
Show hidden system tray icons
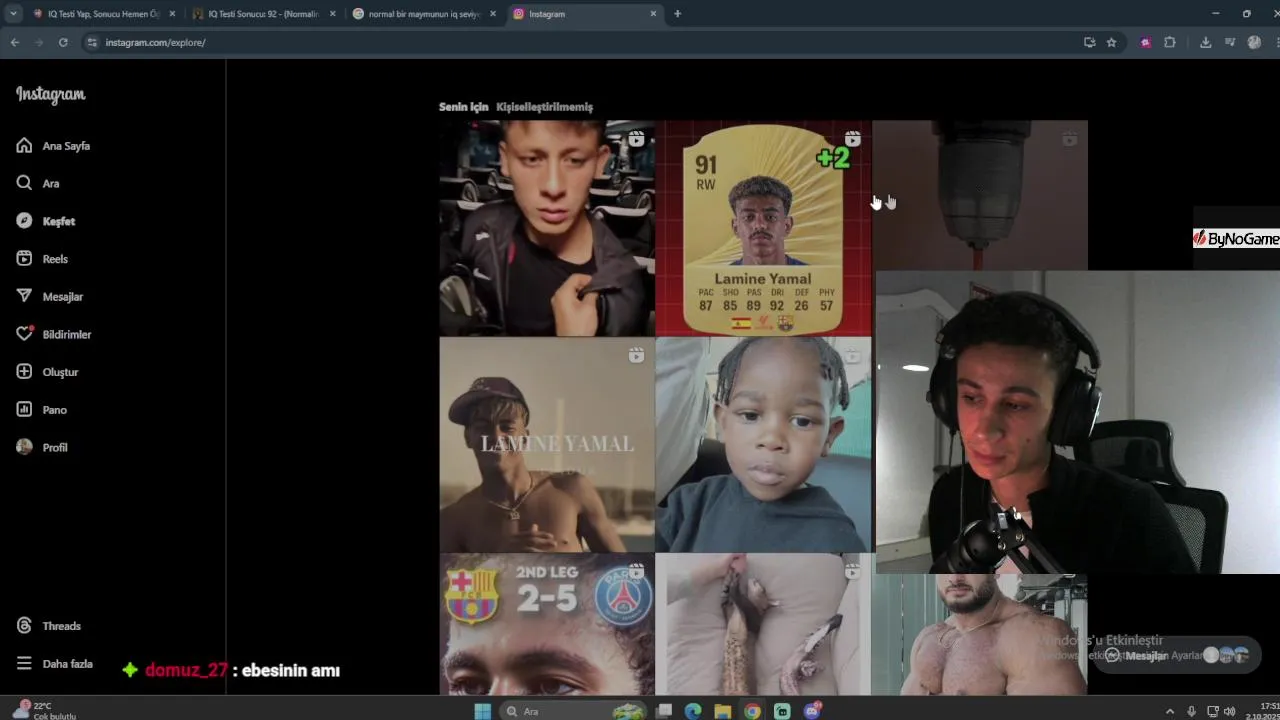tap(1170, 711)
